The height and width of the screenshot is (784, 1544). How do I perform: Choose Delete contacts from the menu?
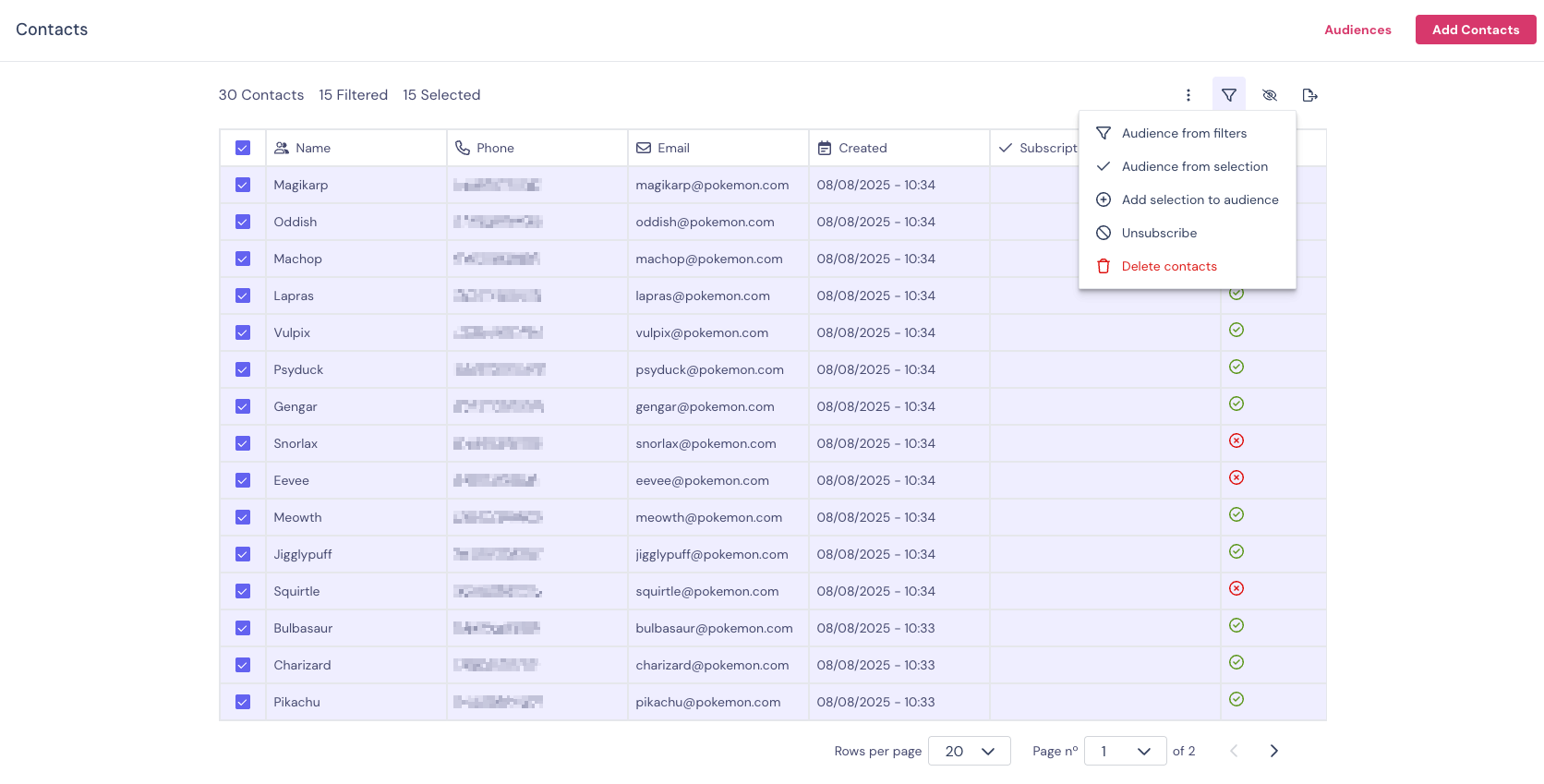(x=1188, y=266)
